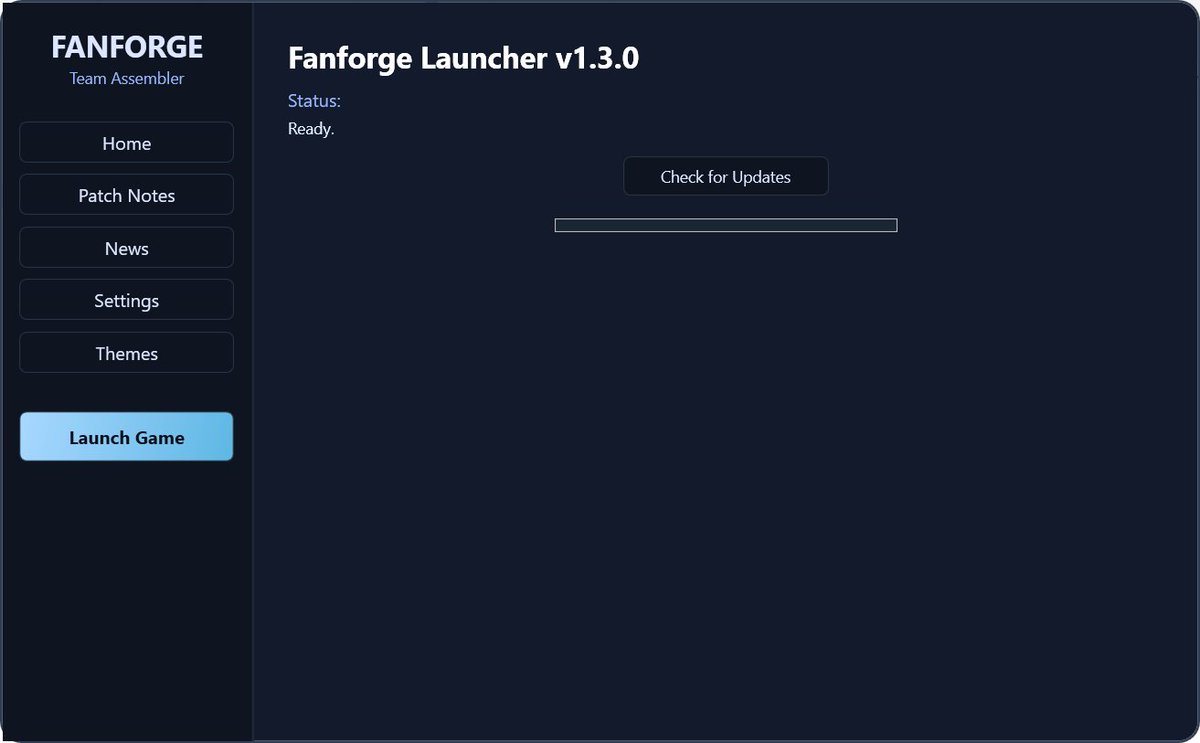Open the Home section
Image resolution: width=1200 pixels, height=743 pixels.
tap(126, 143)
